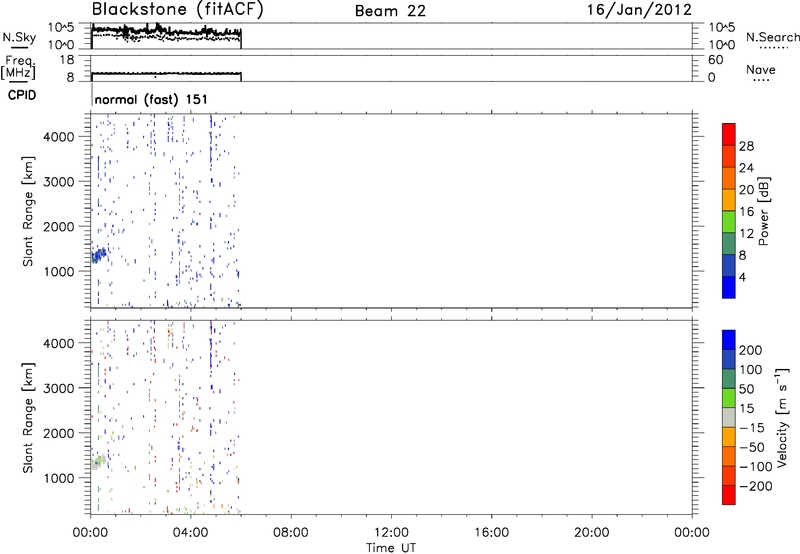Click the "16:00" time tick label
The image size is (800, 554).
(491, 533)
